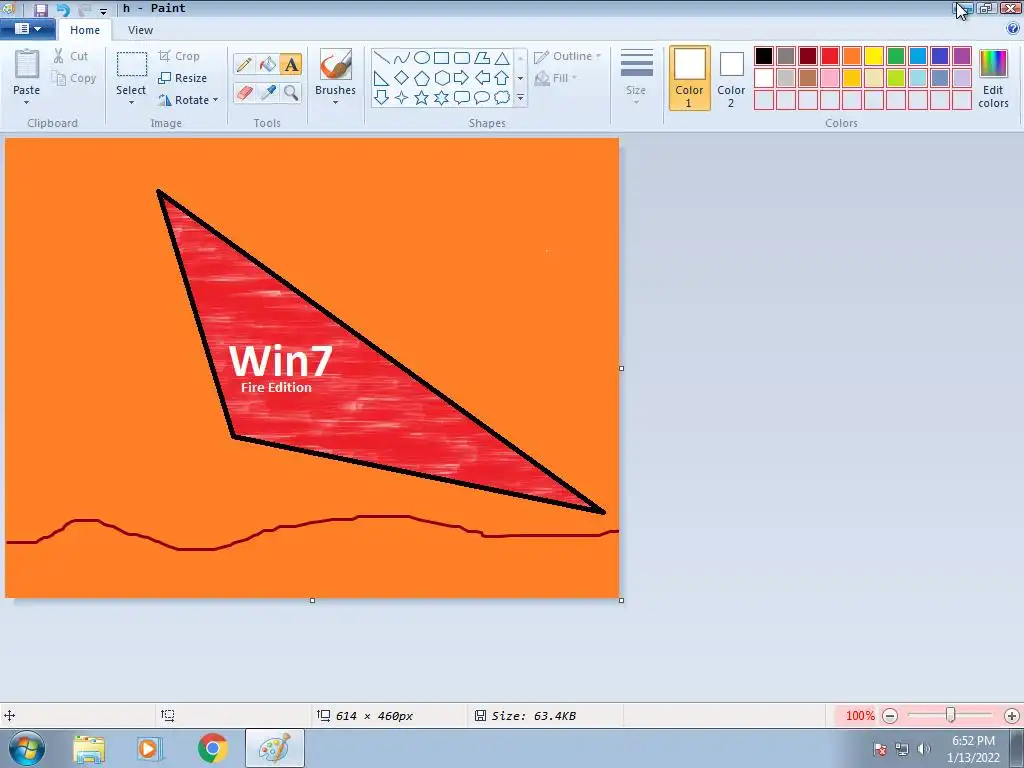Customize Quick Access Toolbar arrow
Viewport: 1024px width, 768px height.
click(x=103, y=11)
